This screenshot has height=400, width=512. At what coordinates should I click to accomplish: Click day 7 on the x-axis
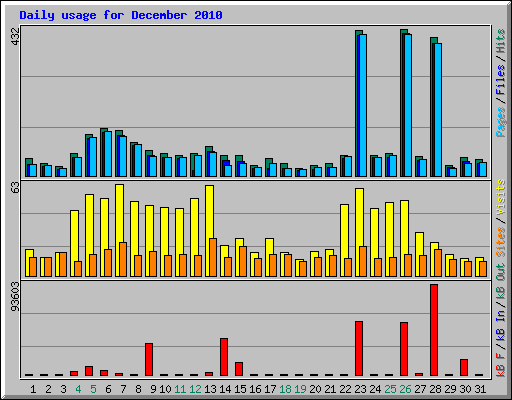[x=123, y=389]
